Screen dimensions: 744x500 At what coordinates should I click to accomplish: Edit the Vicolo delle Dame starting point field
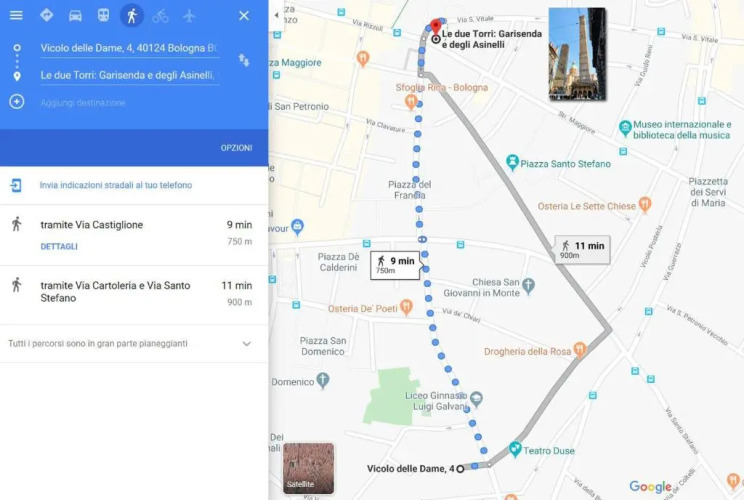[x=130, y=48]
